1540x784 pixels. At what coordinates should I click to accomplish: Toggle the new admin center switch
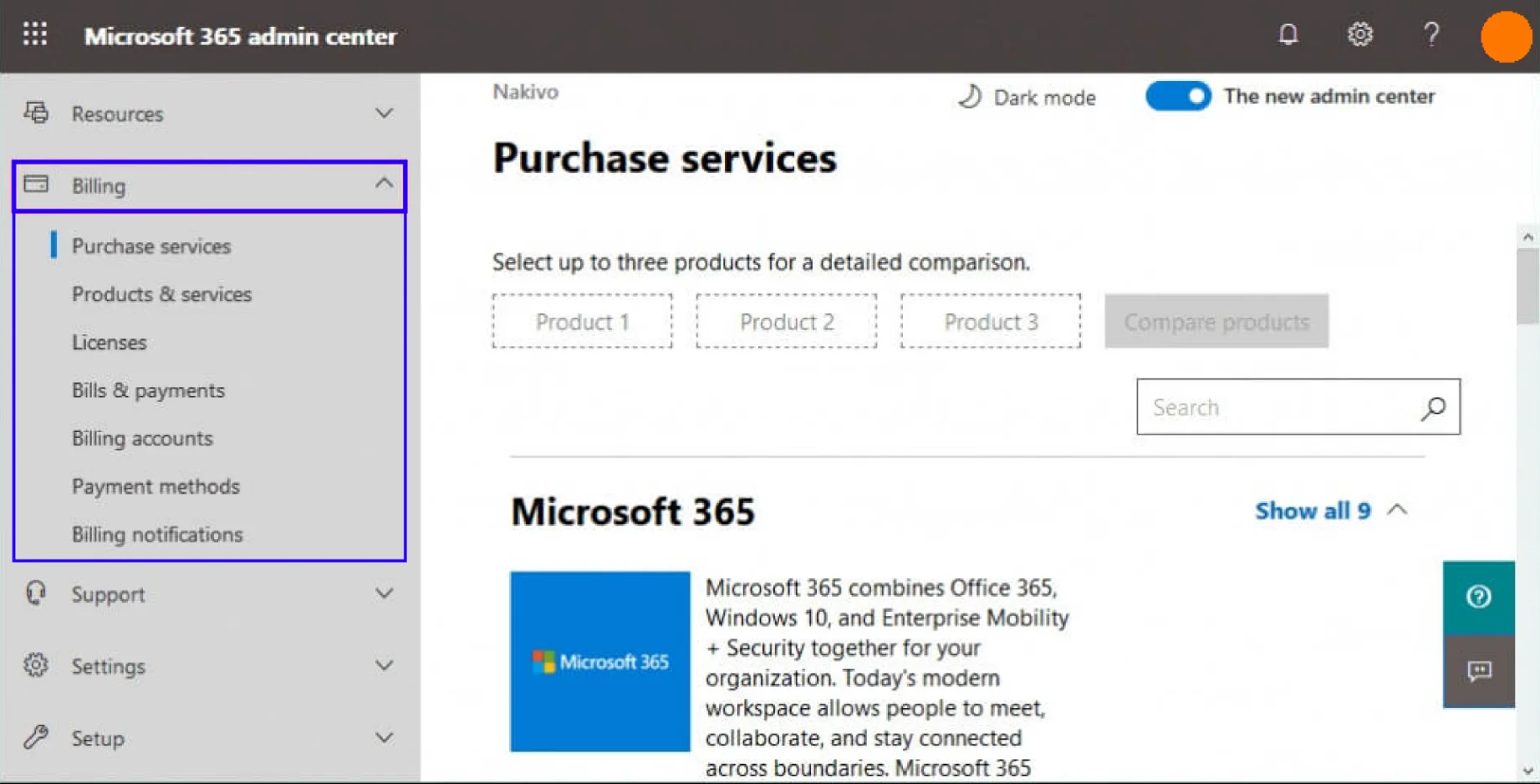pos(1177,96)
